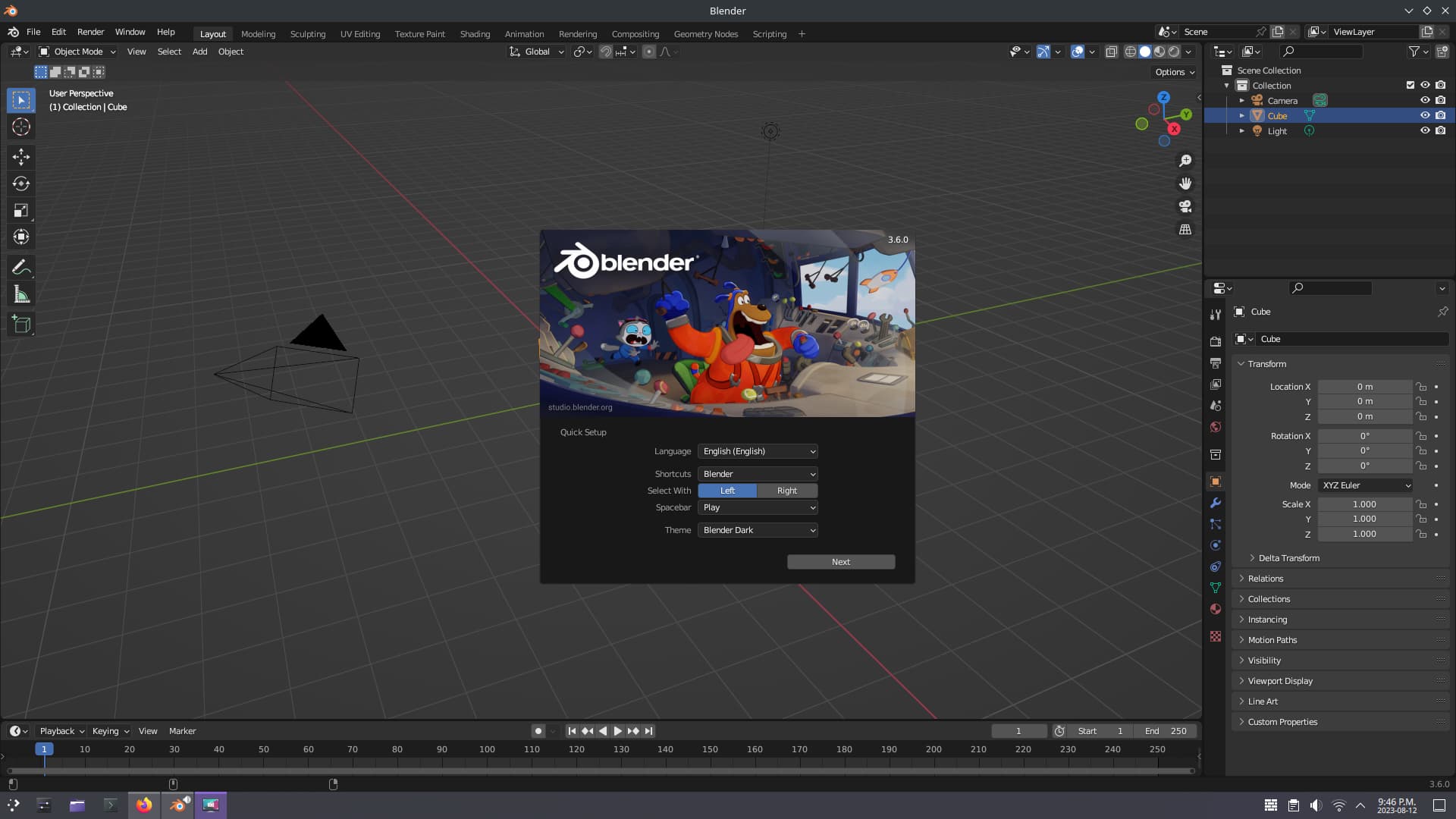
Task: Select the Annotate tool
Action: [21, 267]
